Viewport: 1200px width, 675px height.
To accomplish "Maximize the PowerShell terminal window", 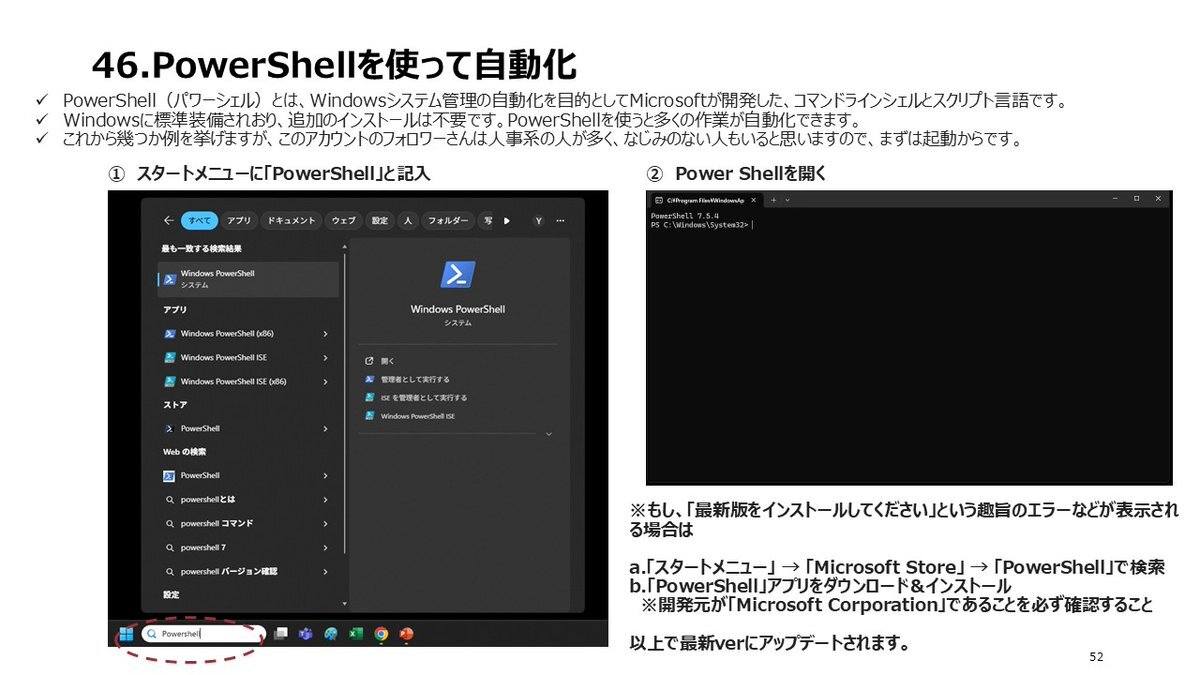I will click(x=1136, y=199).
